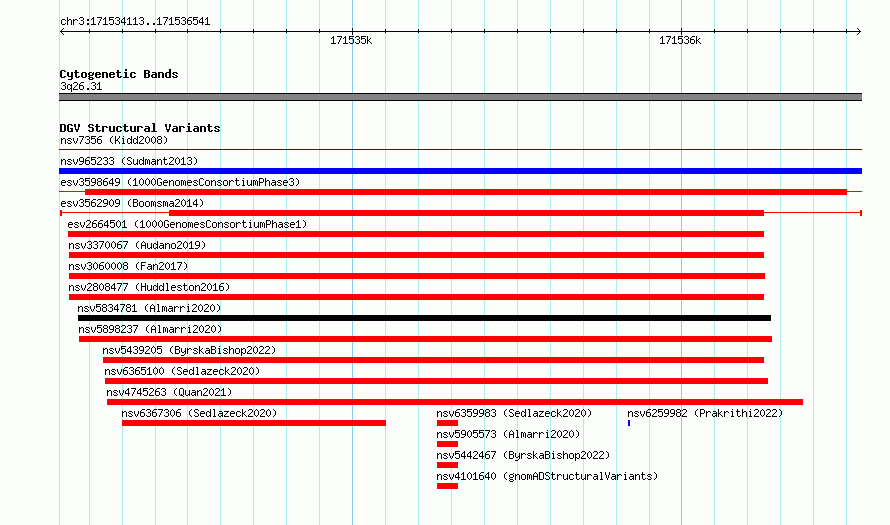Open esv2664501 (1000GenomesConsortiumPhase1) label
Image resolution: width=890 pixels, height=525 pixels.
pyautogui.click(x=187, y=224)
